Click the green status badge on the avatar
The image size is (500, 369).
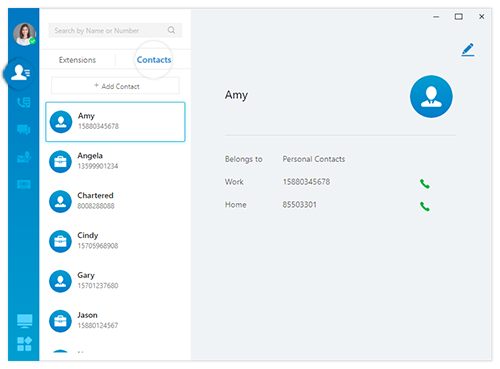(32, 41)
